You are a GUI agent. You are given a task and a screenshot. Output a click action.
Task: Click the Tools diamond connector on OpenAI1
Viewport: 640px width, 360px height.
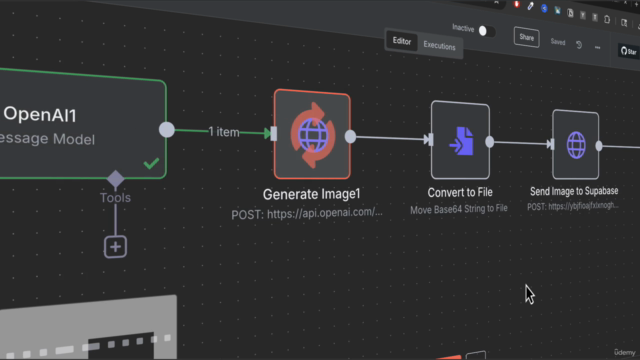click(116, 179)
